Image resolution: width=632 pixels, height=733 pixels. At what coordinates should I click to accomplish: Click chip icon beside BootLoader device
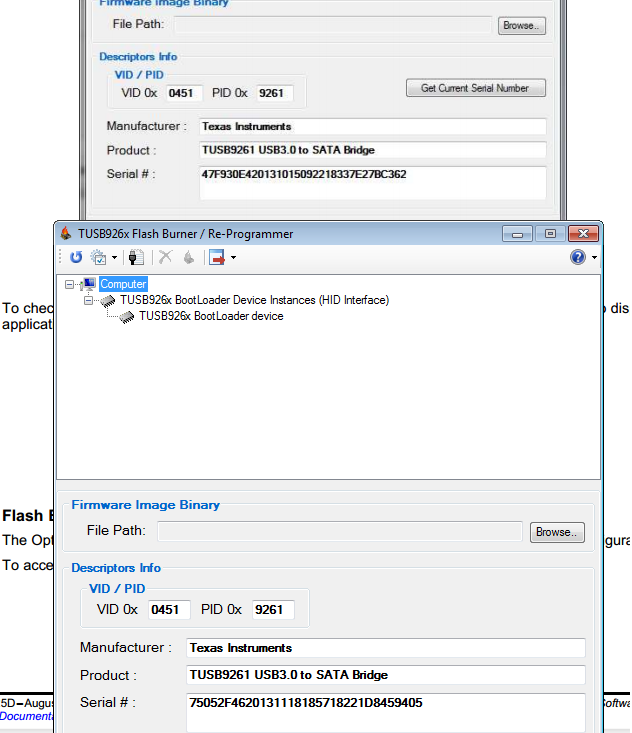click(127, 317)
